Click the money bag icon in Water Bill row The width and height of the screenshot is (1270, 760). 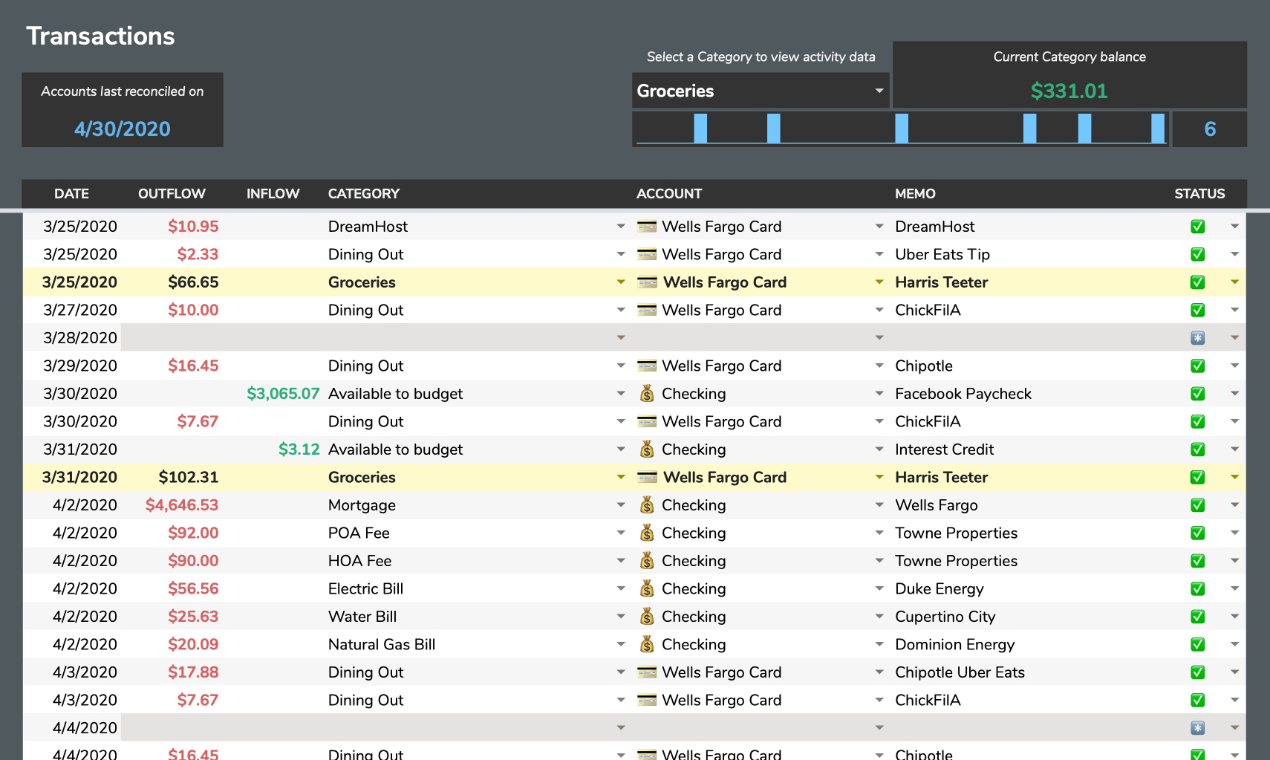pyautogui.click(x=647, y=617)
